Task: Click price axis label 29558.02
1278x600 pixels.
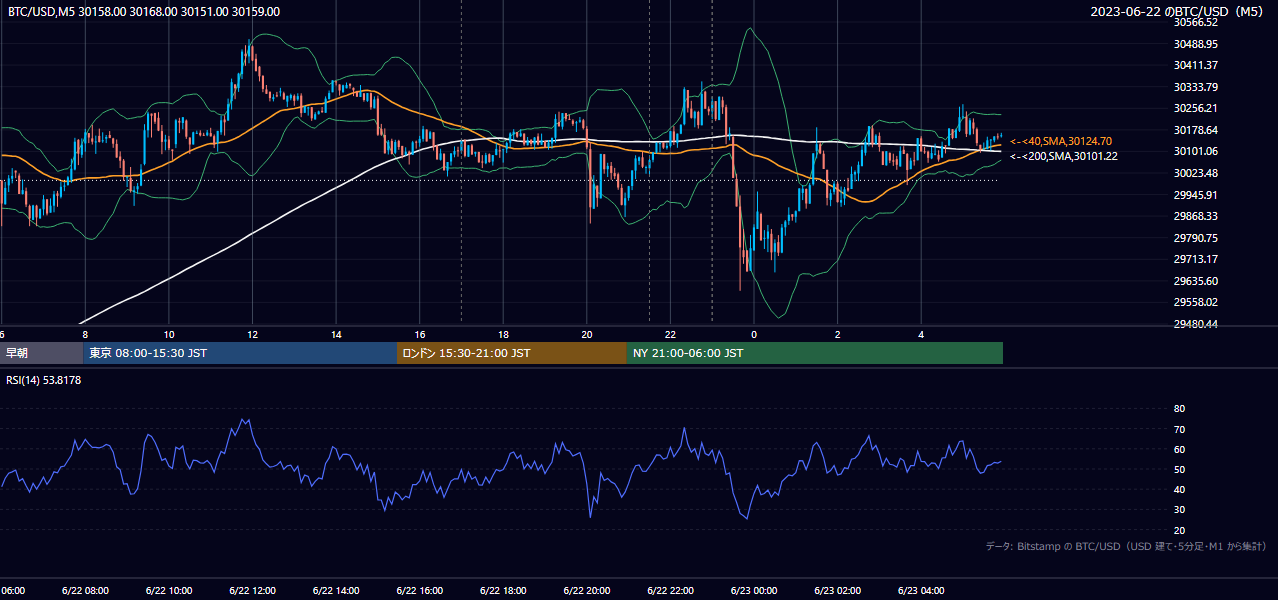Action: (x=1195, y=302)
